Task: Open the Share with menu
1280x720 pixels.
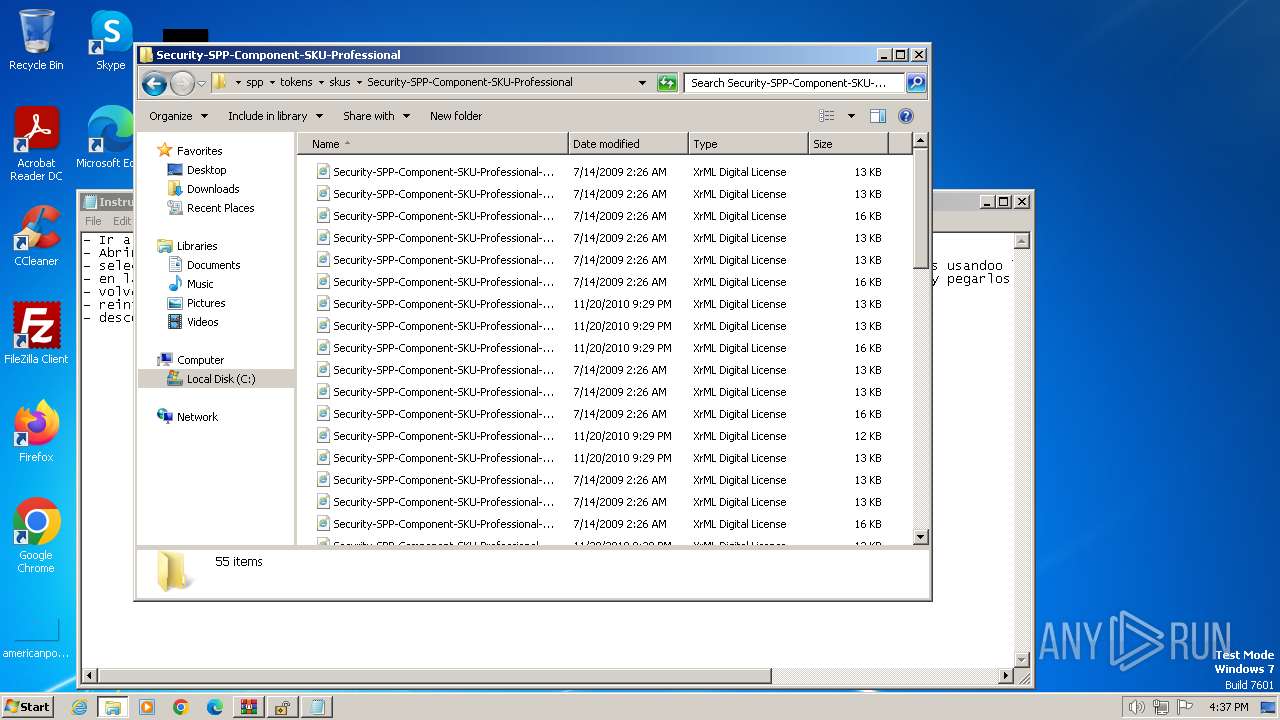Action: pyautogui.click(x=376, y=116)
